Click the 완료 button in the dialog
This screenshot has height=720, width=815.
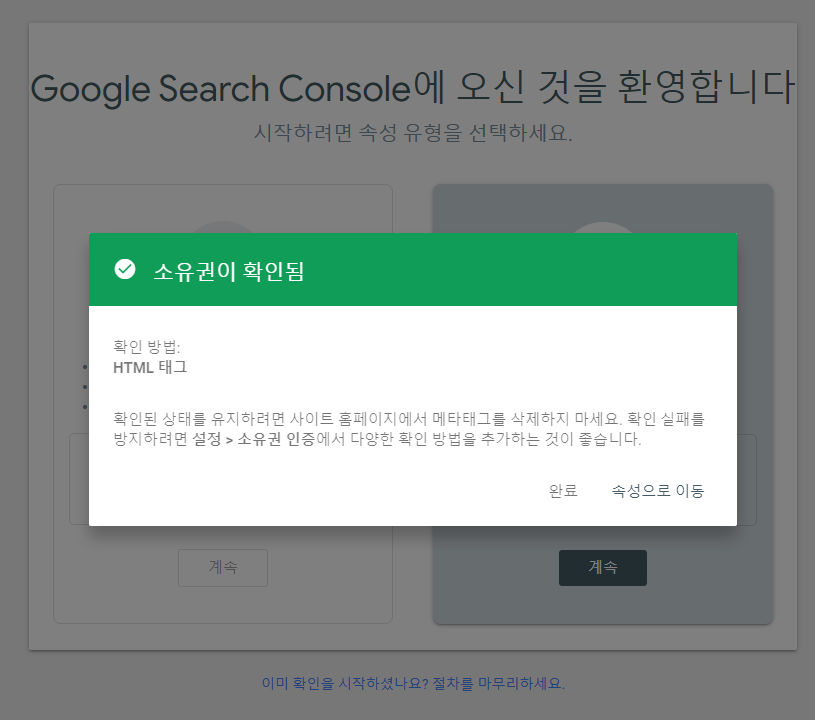point(563,490)
